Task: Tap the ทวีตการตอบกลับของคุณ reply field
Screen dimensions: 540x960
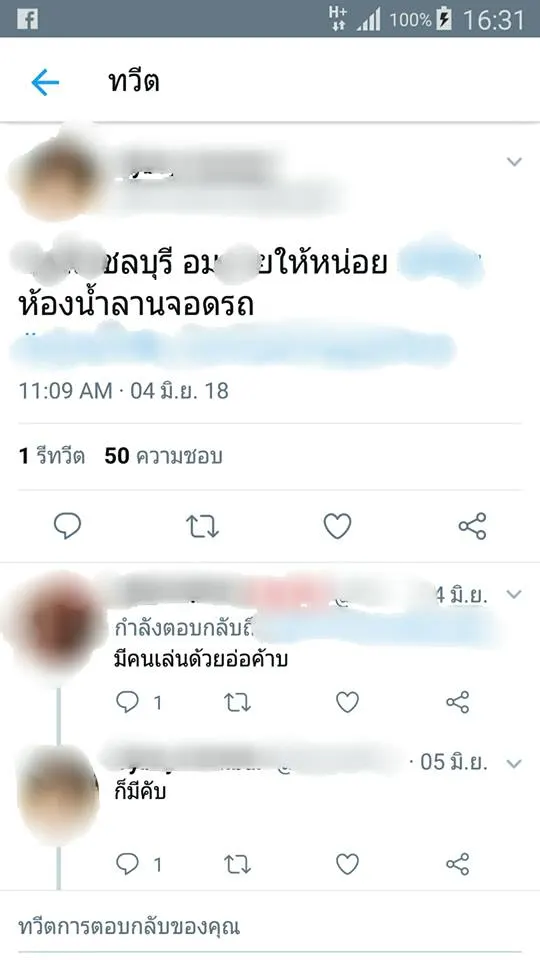Action: pos(270,926)
